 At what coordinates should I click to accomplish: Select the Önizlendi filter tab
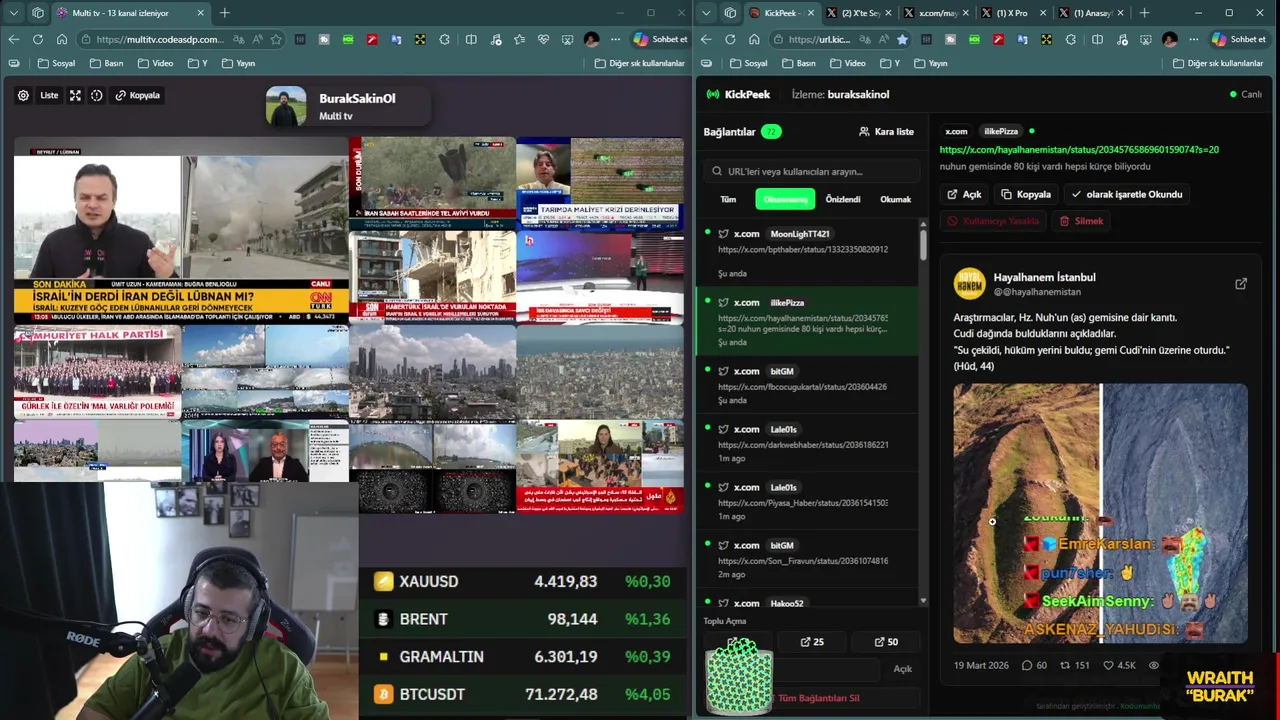pyautogui.click(x=843, y=199)
